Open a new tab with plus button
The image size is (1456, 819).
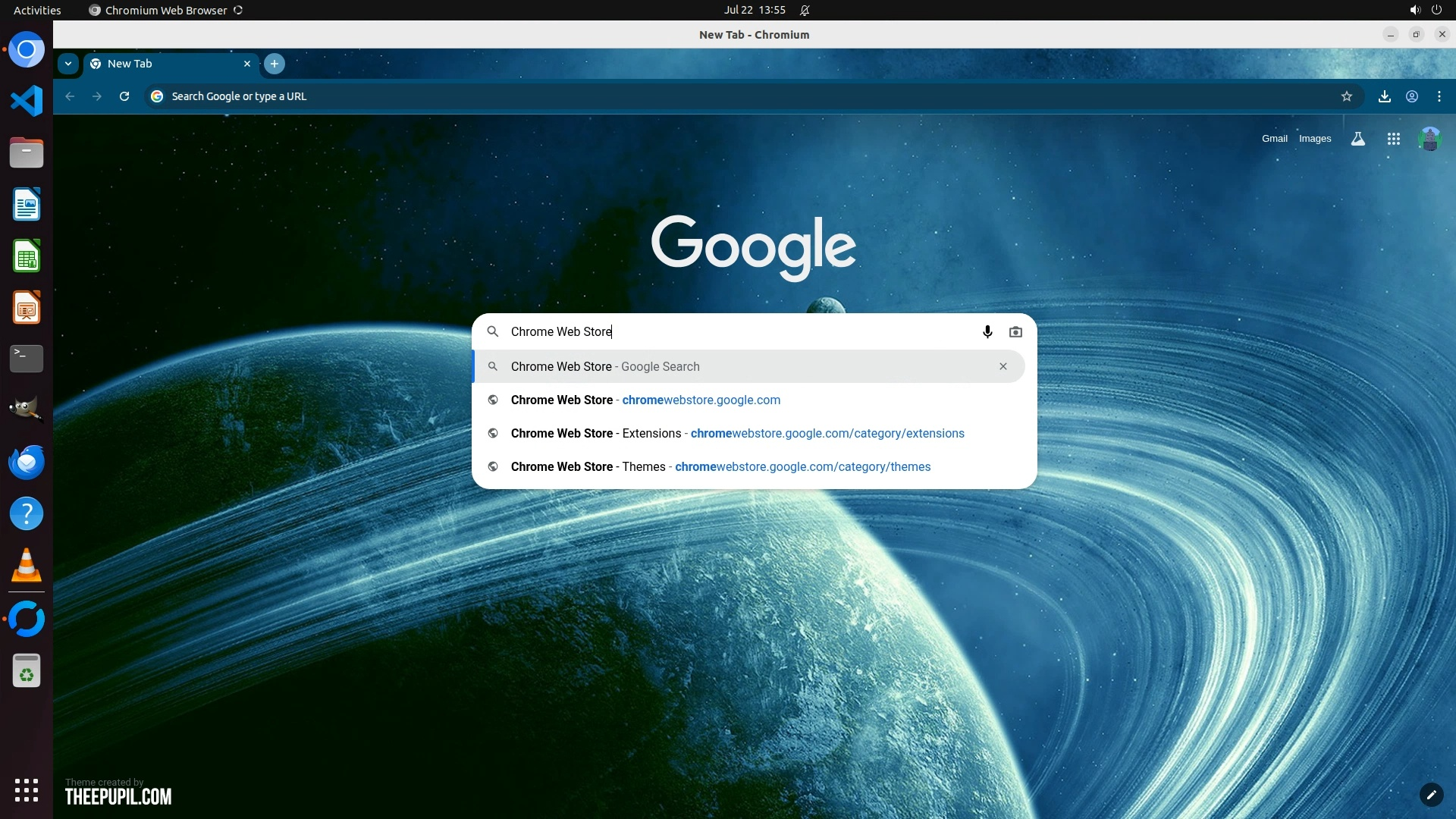[275, 64]
